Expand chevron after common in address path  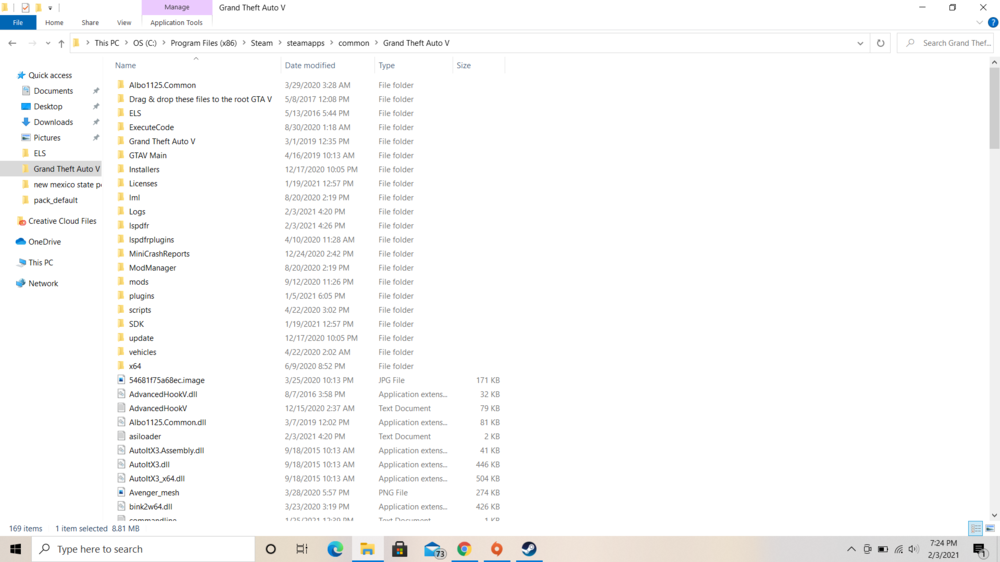point(376,43)
